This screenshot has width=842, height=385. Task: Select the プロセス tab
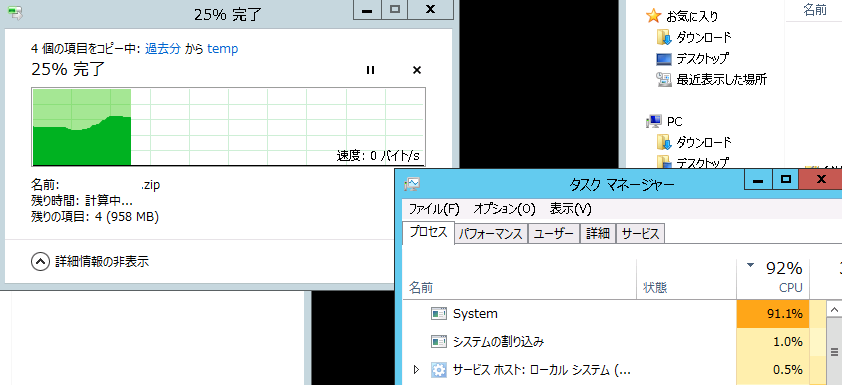429,233
